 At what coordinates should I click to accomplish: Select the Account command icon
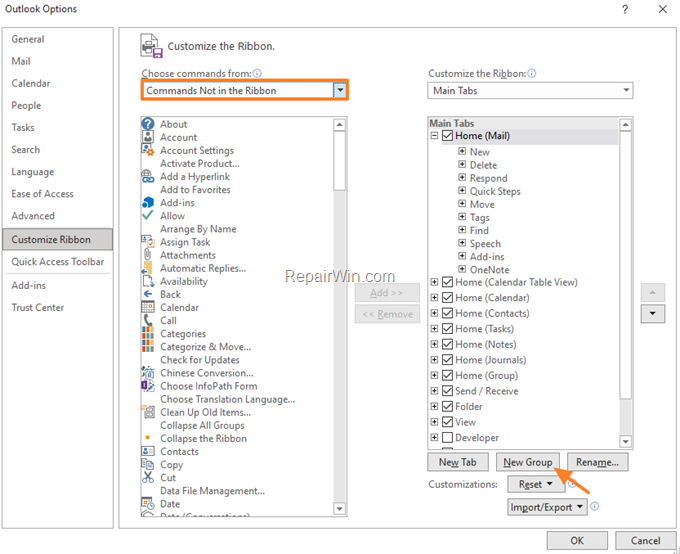(x=148, y=137)
